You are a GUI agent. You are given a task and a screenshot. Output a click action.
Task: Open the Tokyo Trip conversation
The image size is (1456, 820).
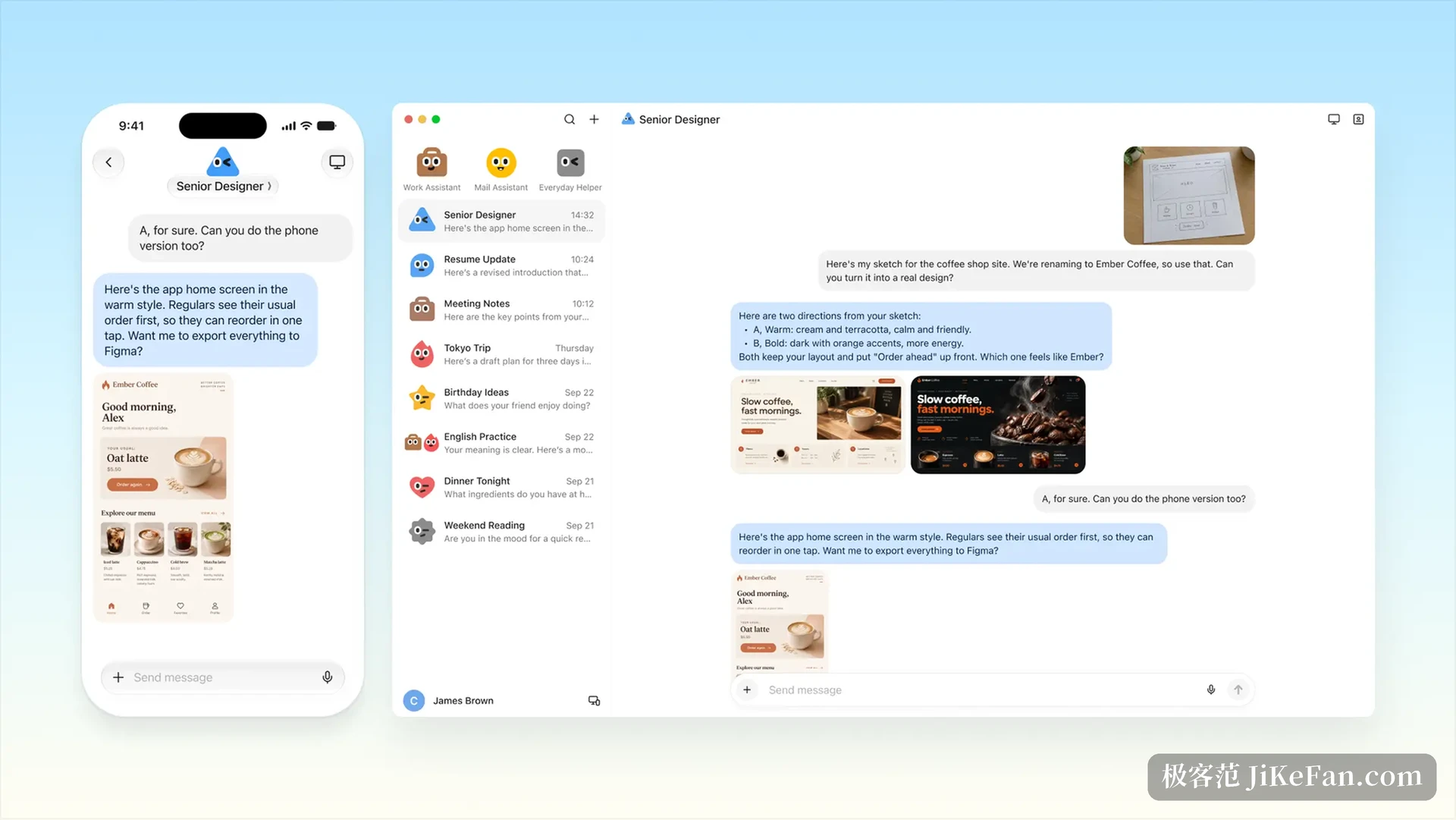(x=501, y=354)
